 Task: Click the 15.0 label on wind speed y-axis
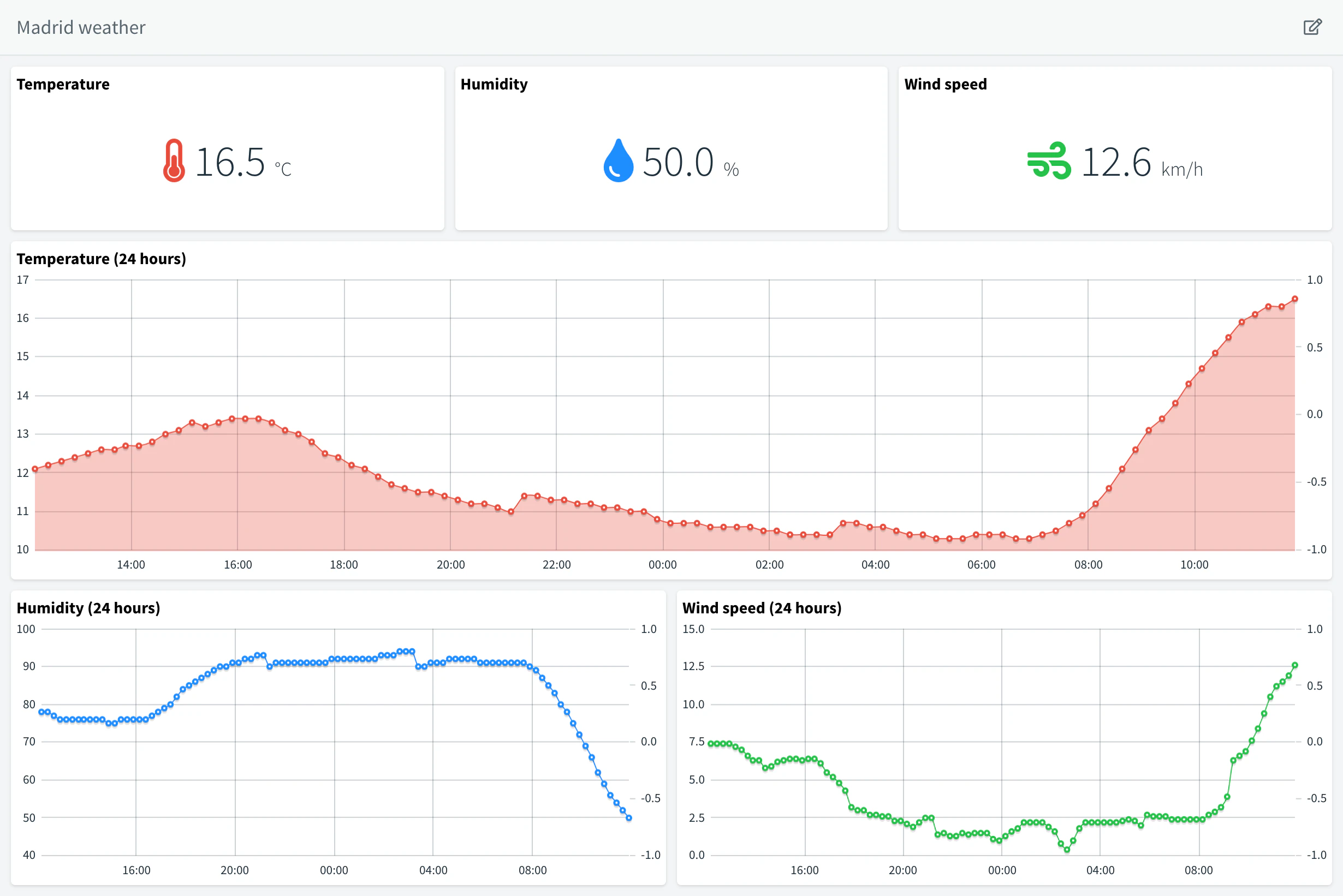[x=693, y=629]
